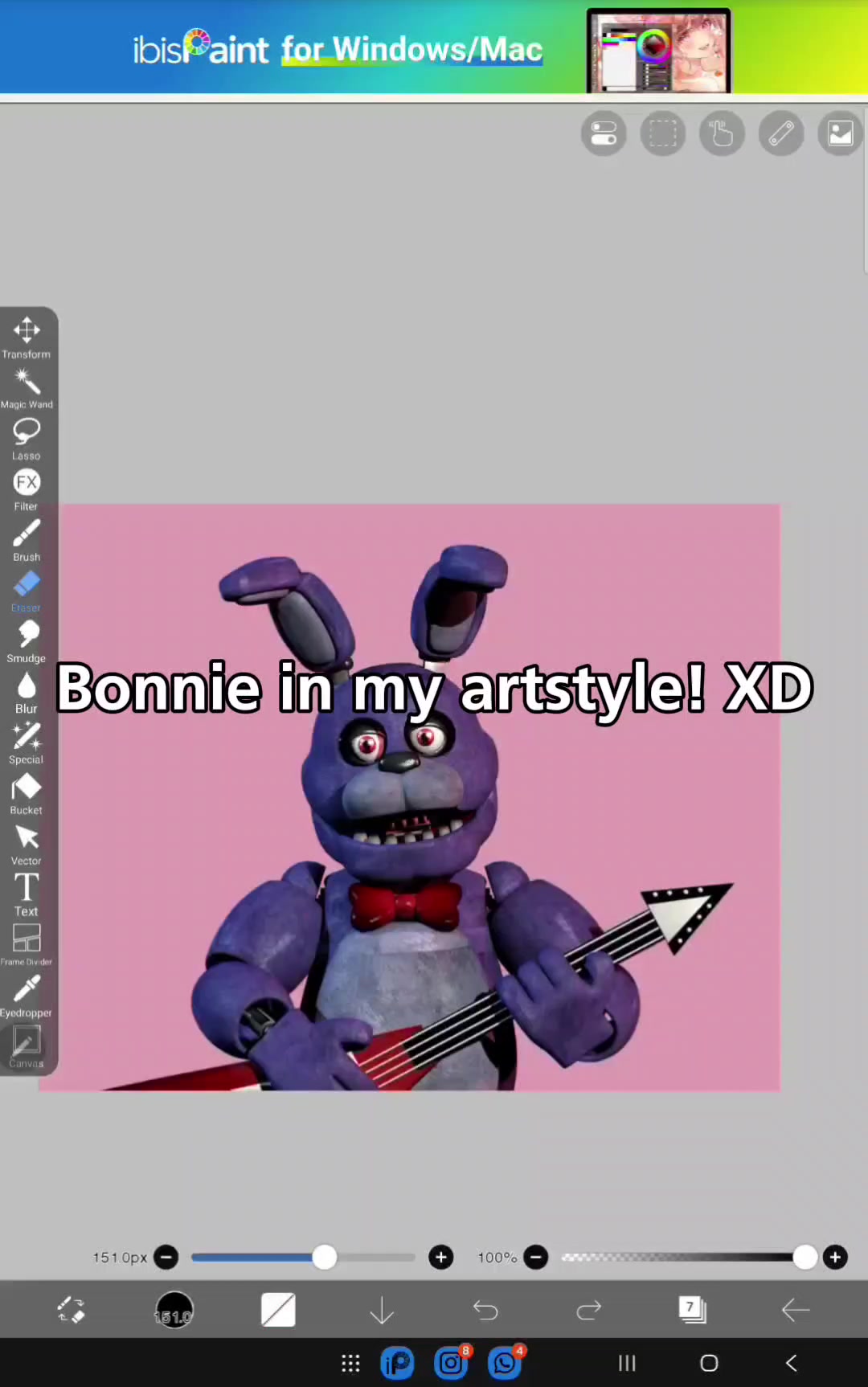Open the layers panel showing 7
Image resolution: width=868 pixels, height=1387 pixels.
(692, 1310)
